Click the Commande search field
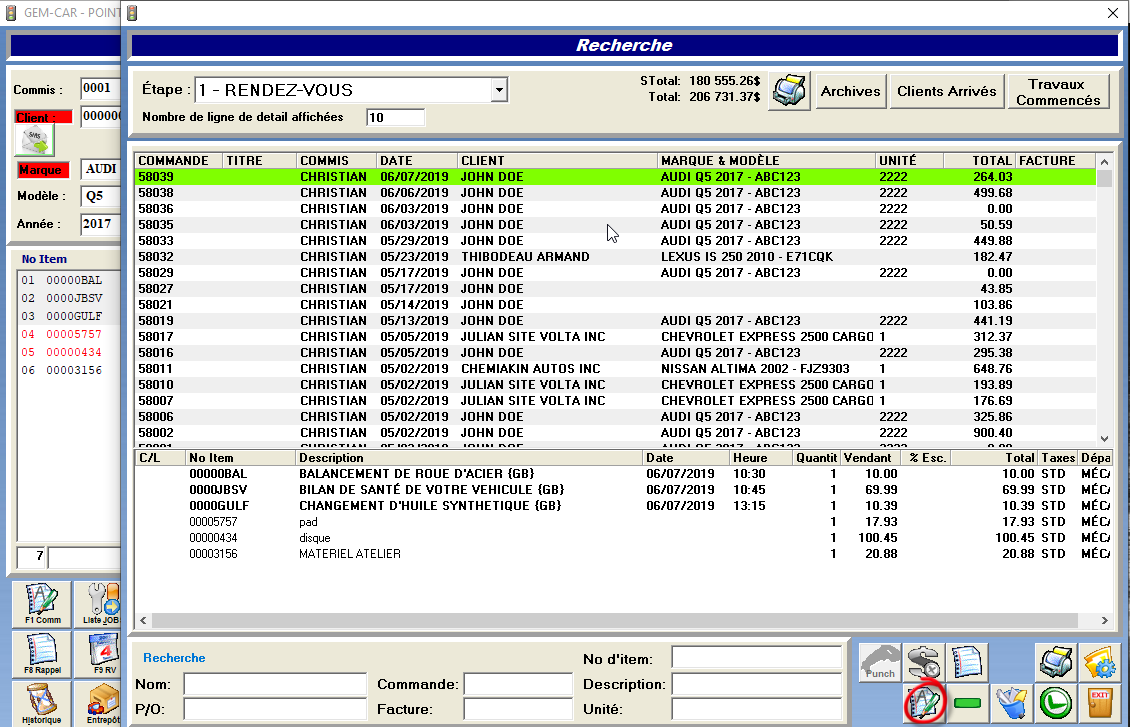The height and width of the screenshot is (727, 1130). (518, 684)
